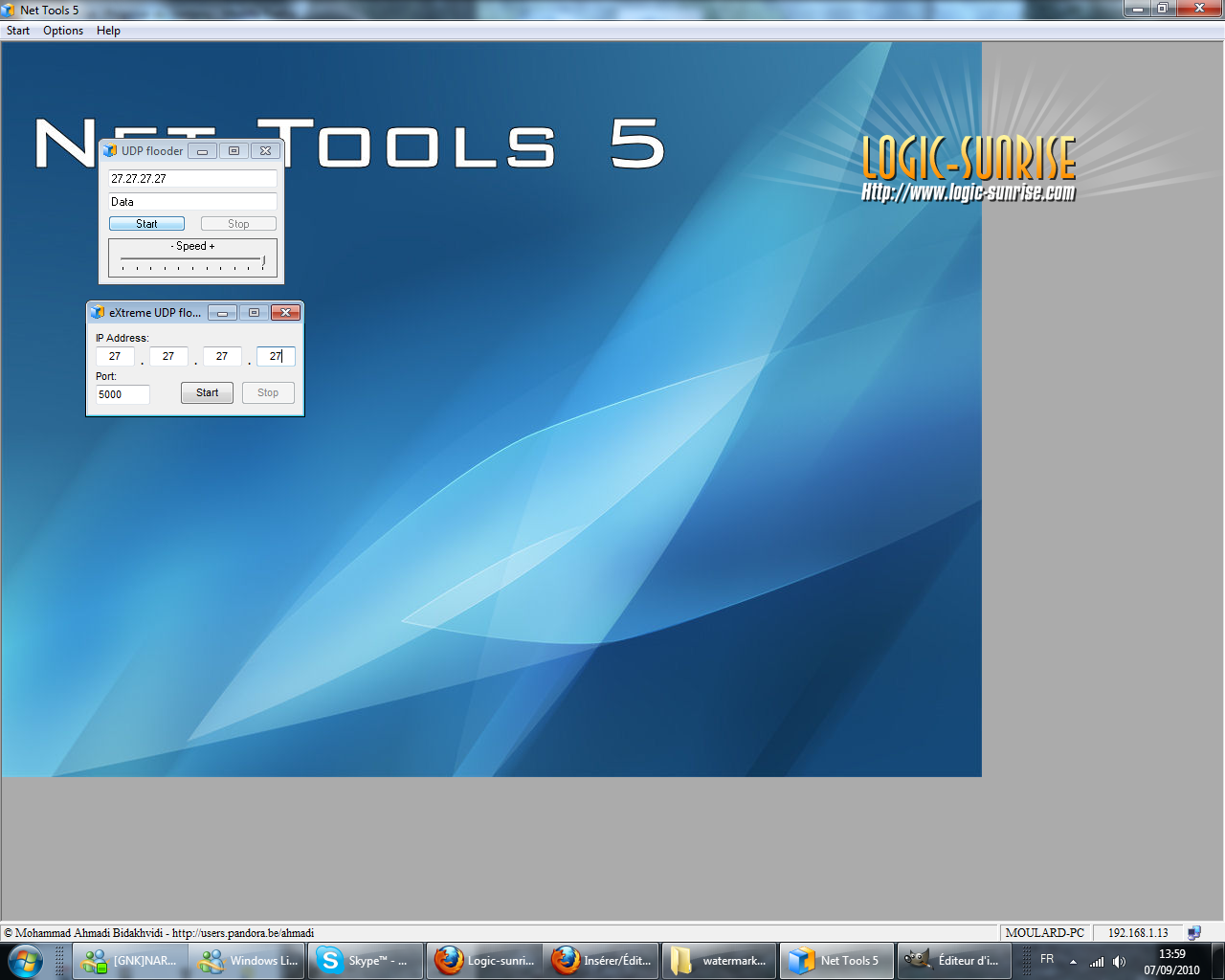The height and width of the screenshot is (980, 1225).
Task: Click Stop in eXtreme UDP flooder
Action: [268, 393]
